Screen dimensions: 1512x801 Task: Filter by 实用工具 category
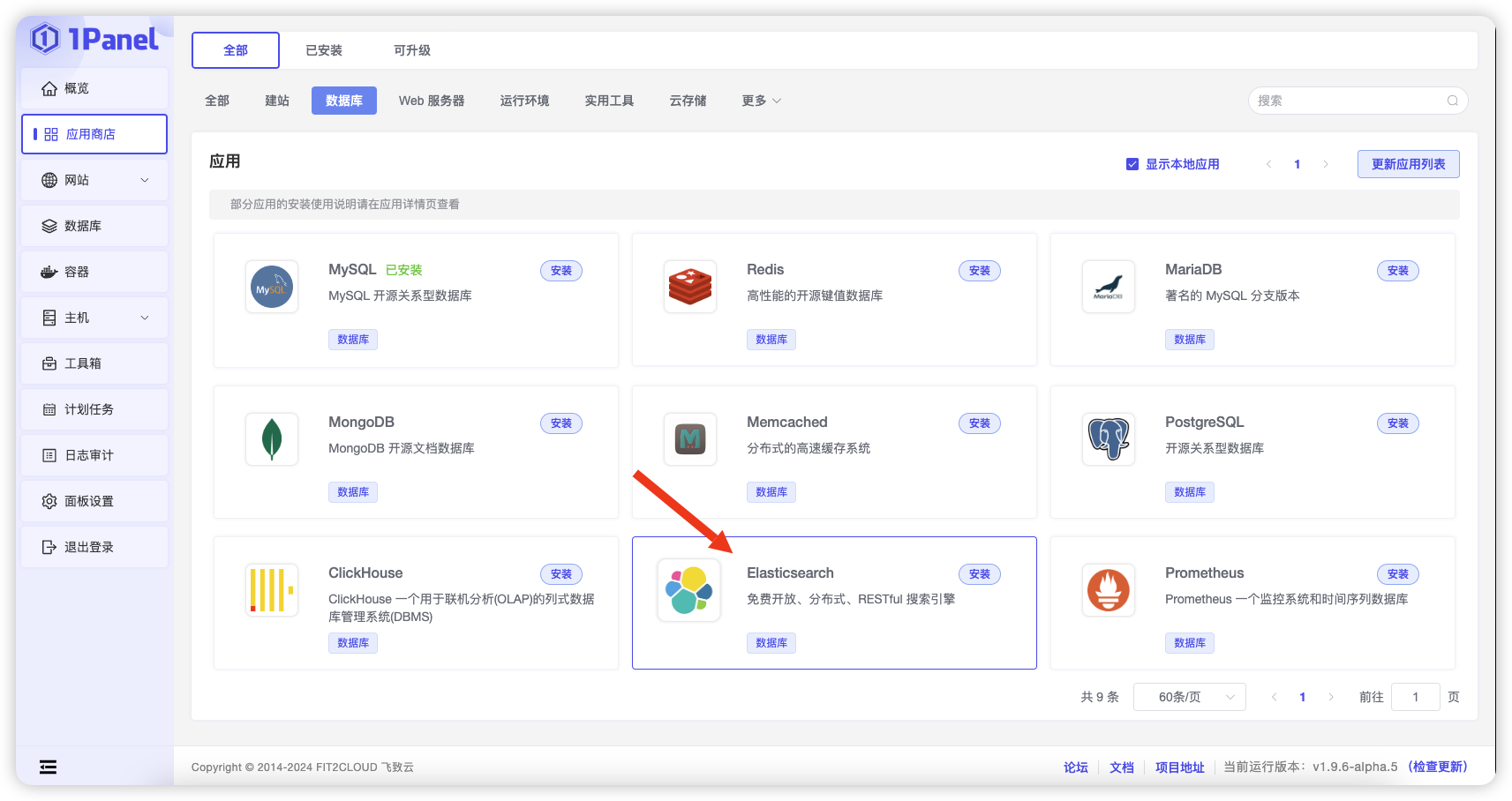coord(609,101)
